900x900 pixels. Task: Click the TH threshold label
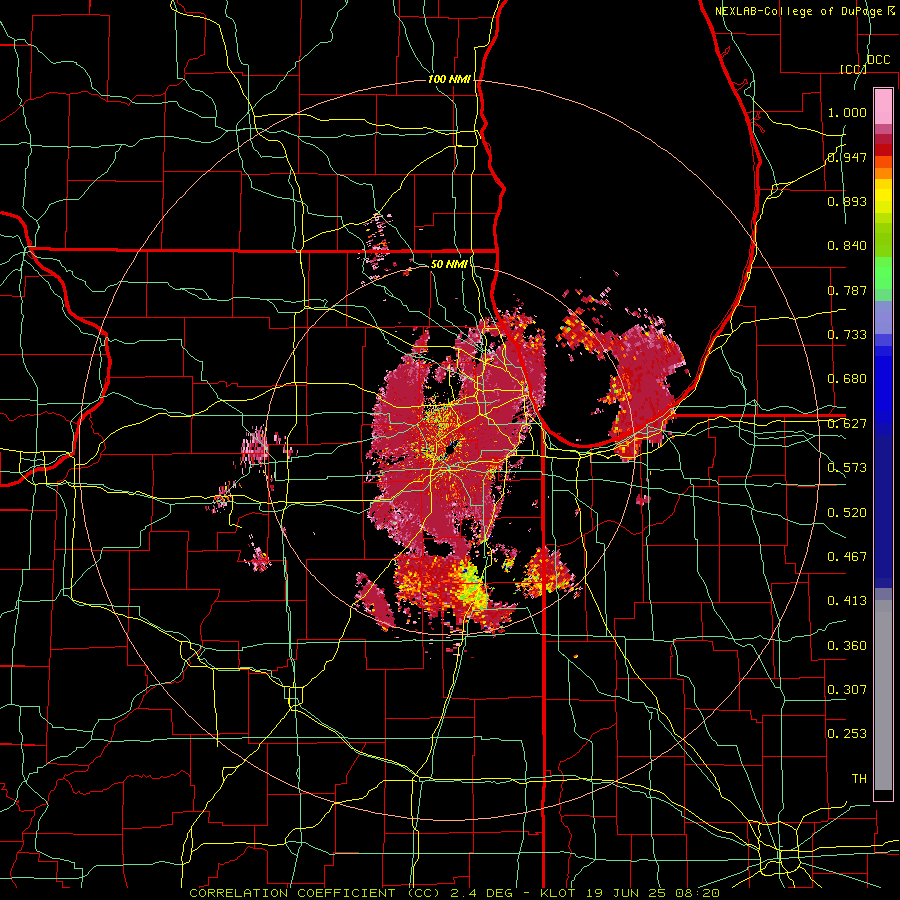click(x=859, y=779)
